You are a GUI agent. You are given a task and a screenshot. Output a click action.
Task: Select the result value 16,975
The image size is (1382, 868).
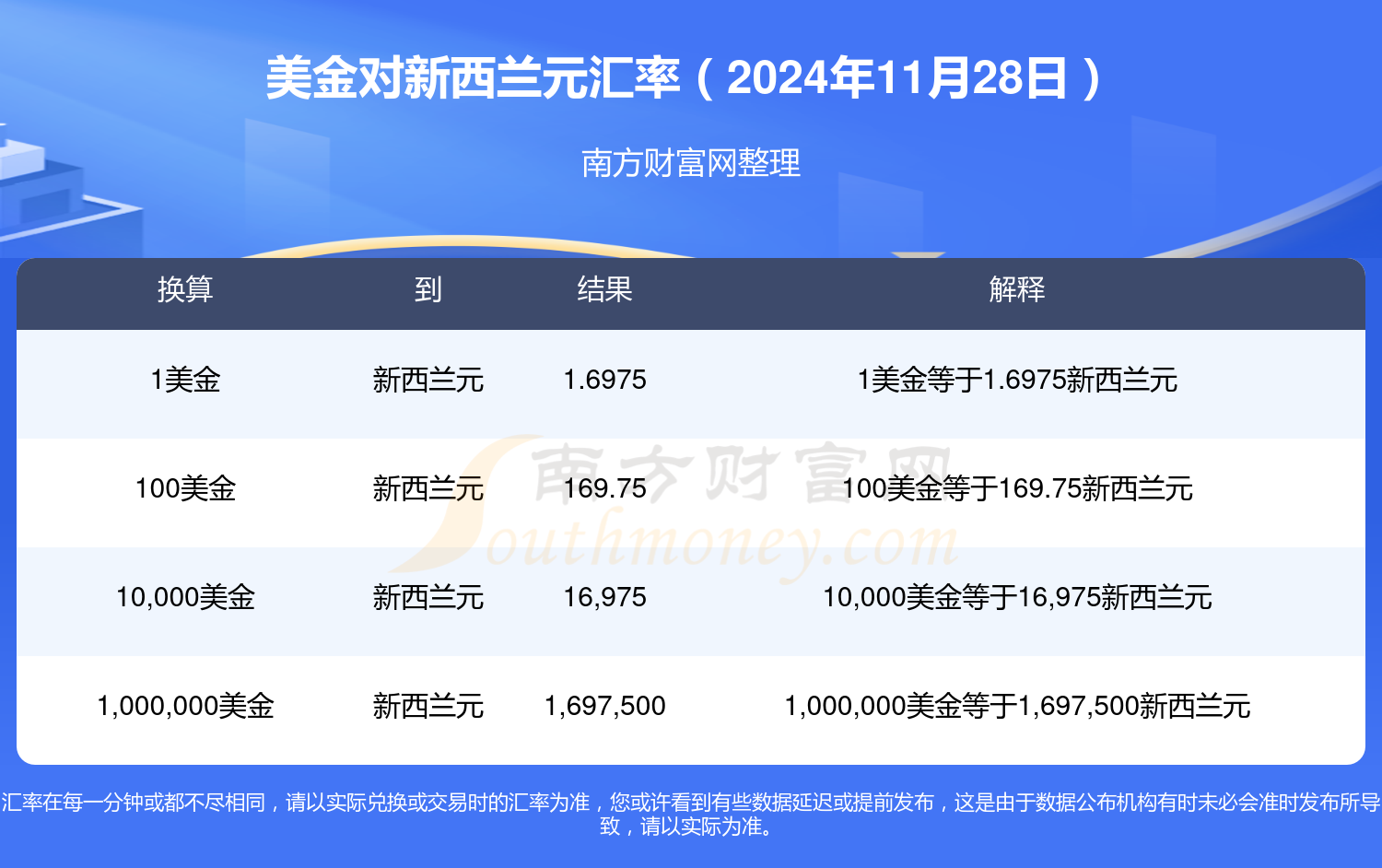(604, 597)
